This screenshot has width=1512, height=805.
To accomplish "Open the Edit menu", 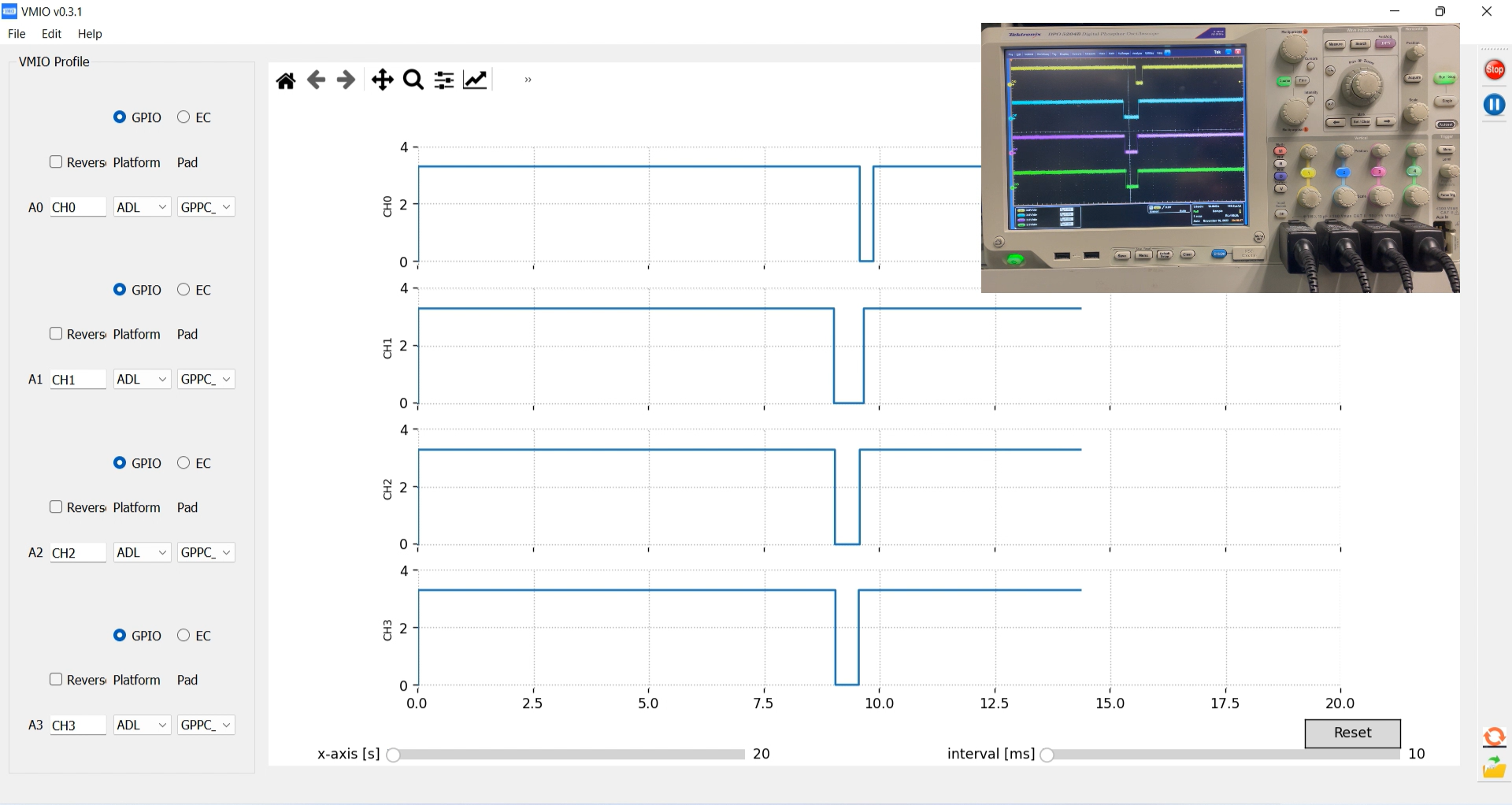I will tap(51, 34).
